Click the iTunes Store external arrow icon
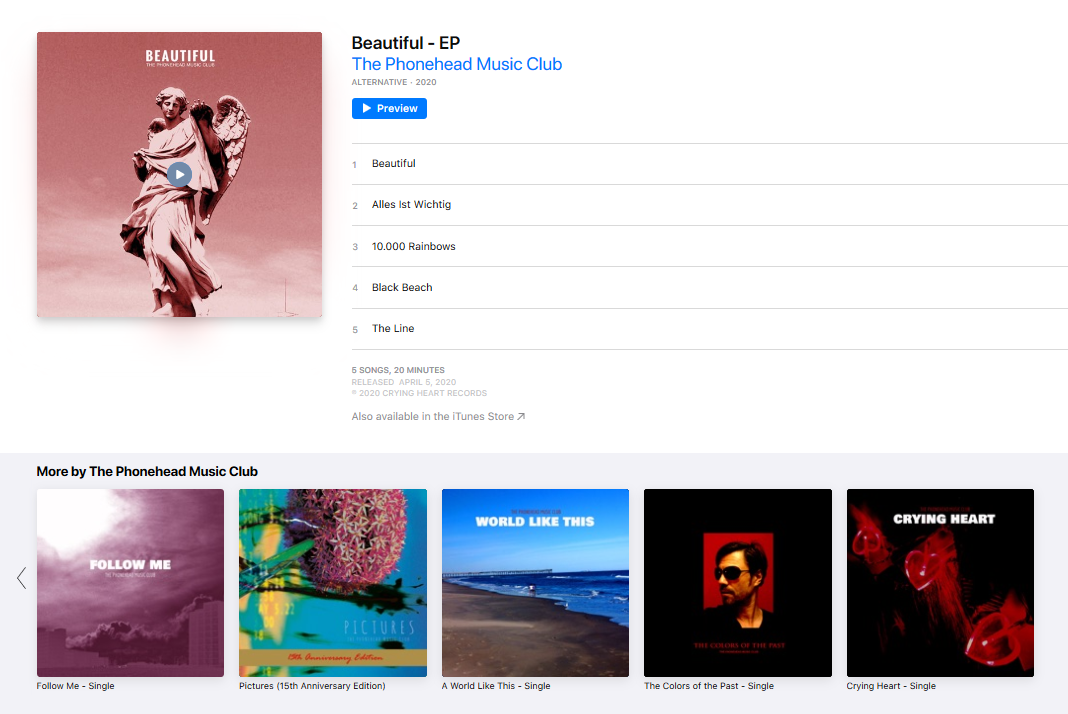Screen dimensions: 1068x714 521,416
